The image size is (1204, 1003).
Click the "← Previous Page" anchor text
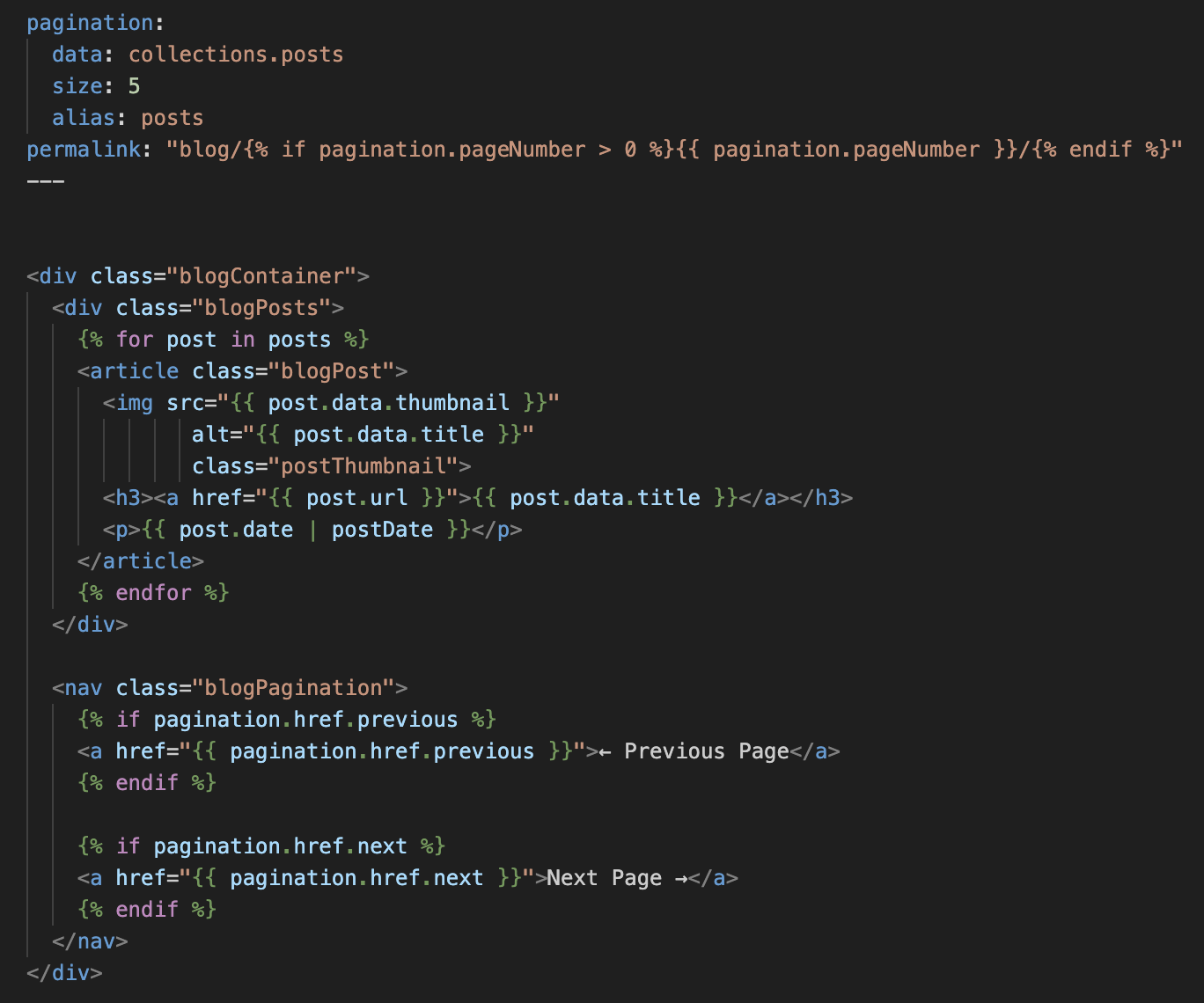tap(694, 751)
